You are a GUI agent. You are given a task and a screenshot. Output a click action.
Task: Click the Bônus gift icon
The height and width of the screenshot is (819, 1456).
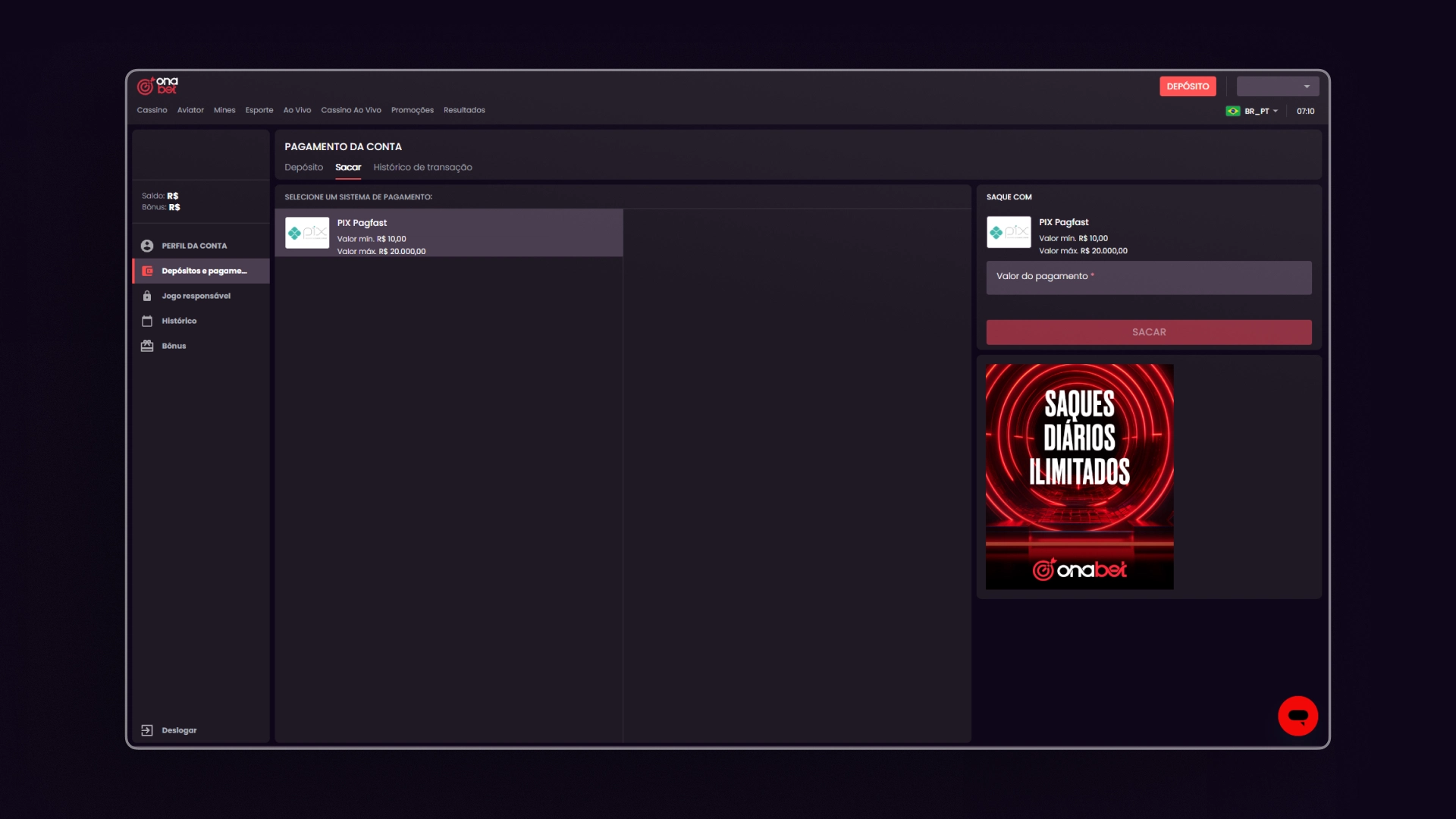pyautogui.click(x=147, y=346)
